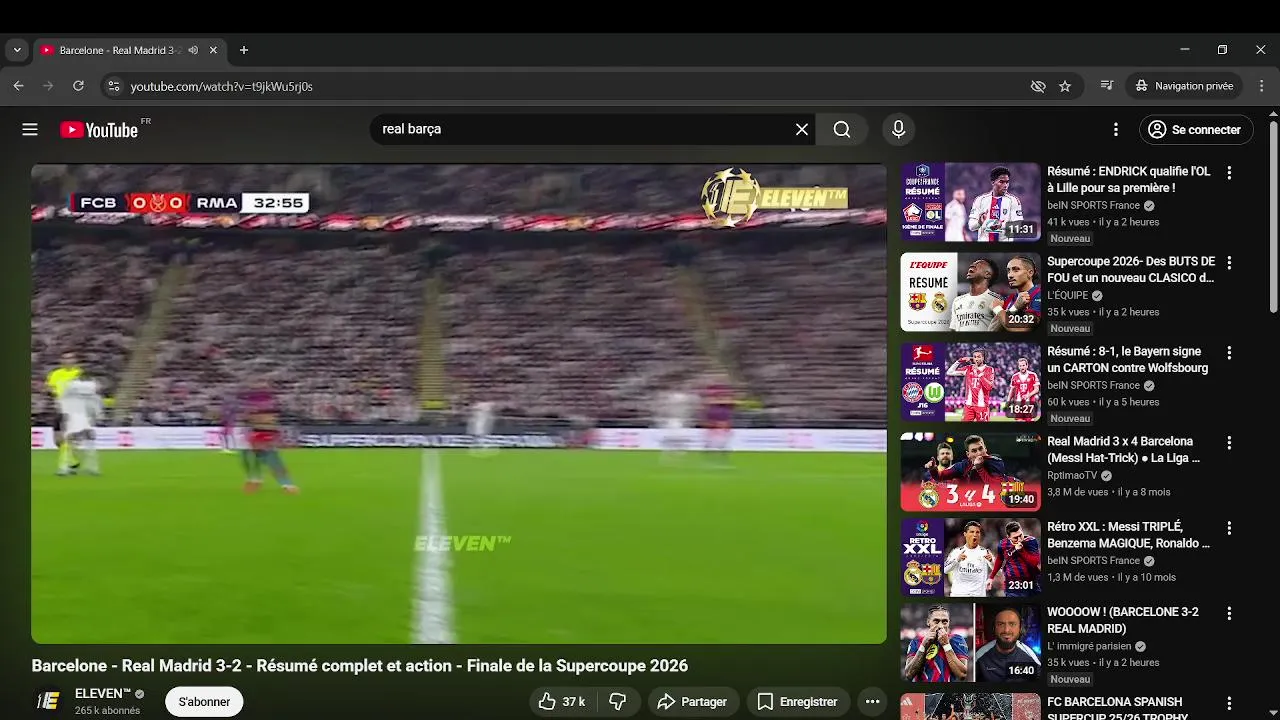Image resolution: width=1280 pixels, height=720 pixels.
Task: Start voice search with the microphone icon
Action: pos(898,129)
